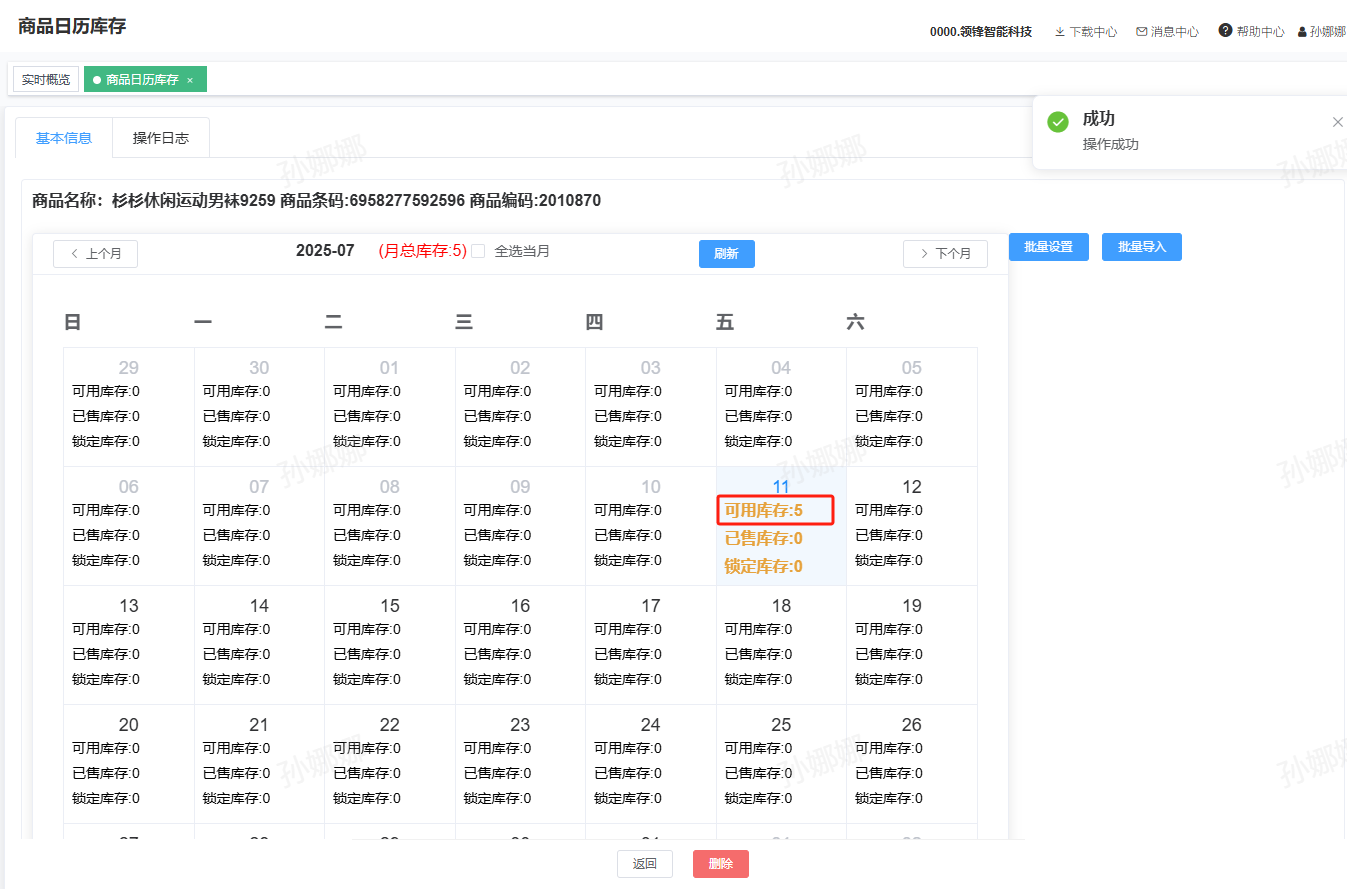1347x889 pixels.
Task: Click the 五 Friday column header
Action: [x=725, y=322]
